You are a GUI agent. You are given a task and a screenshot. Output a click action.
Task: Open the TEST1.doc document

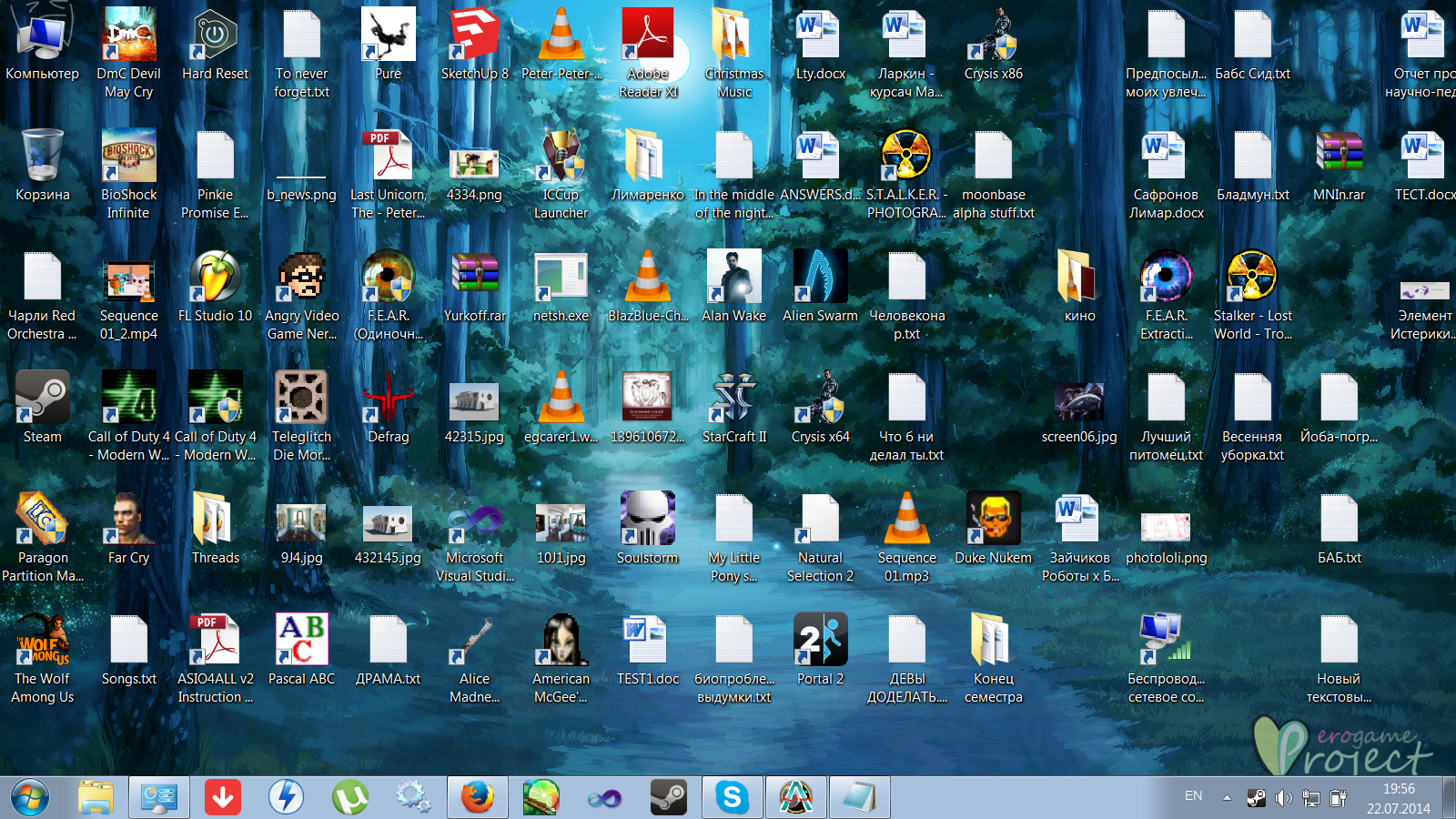tap(647, 649)
